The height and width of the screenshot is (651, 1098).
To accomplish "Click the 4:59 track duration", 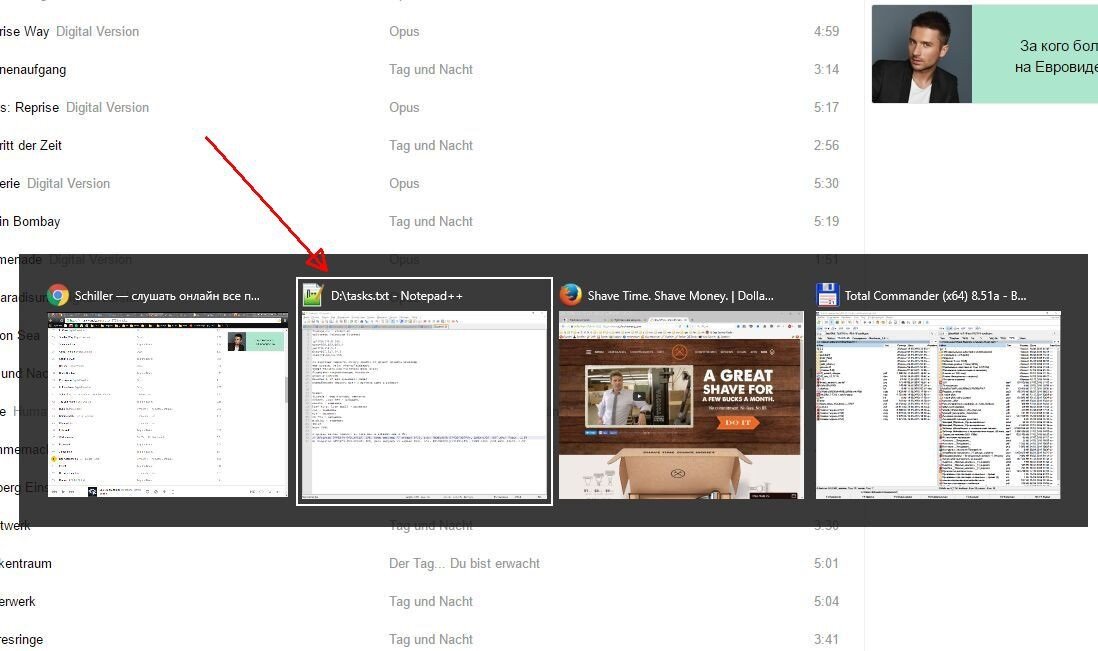I will click(826, 32).
